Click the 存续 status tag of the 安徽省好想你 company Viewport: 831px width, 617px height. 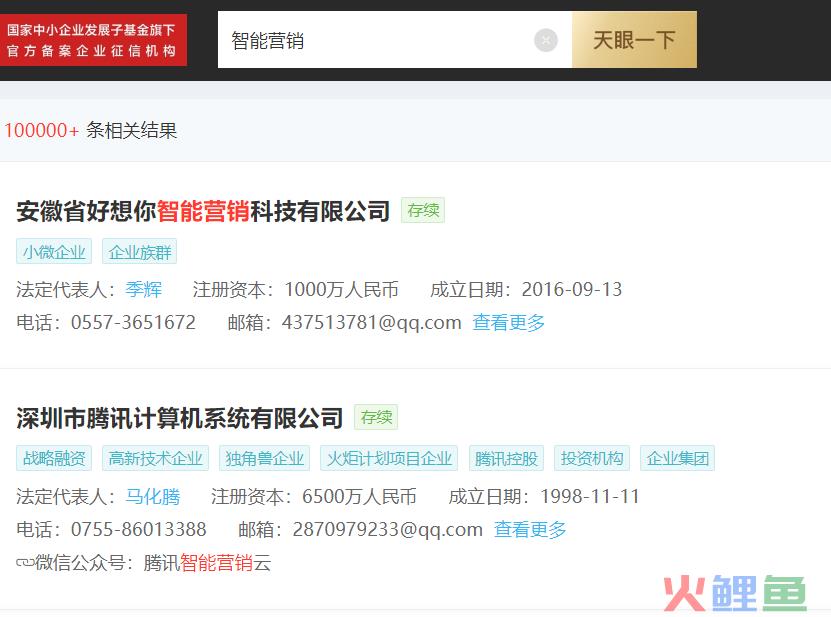click(423, 210)
